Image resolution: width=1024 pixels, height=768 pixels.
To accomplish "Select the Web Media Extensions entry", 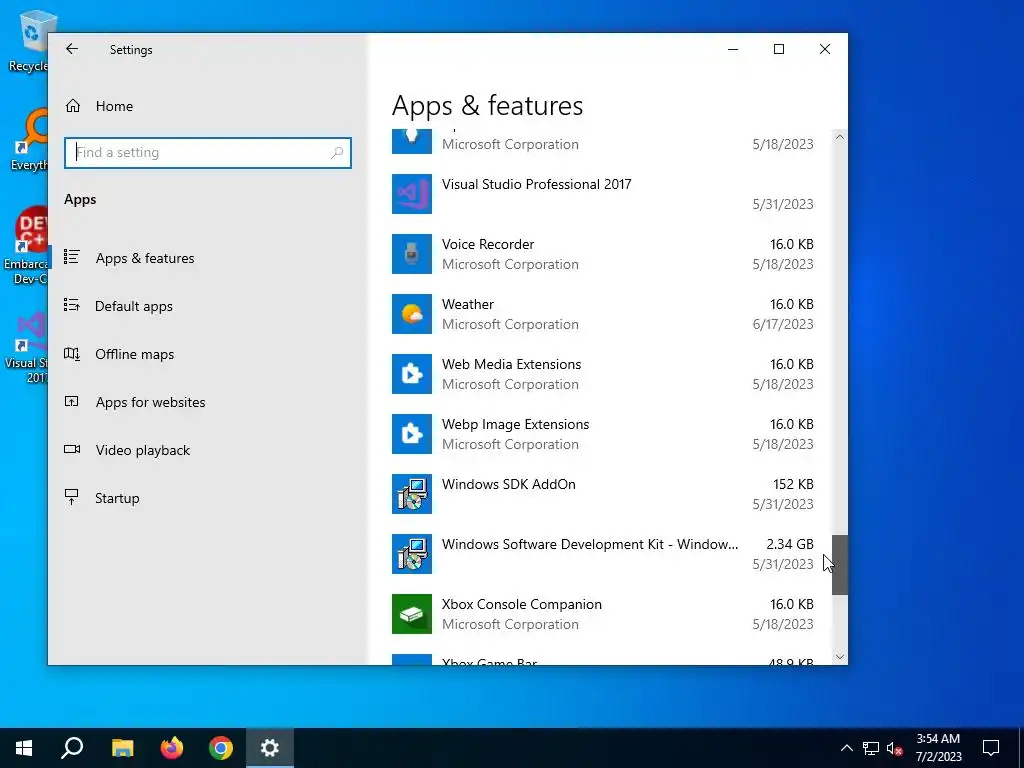I will point(603,374).
